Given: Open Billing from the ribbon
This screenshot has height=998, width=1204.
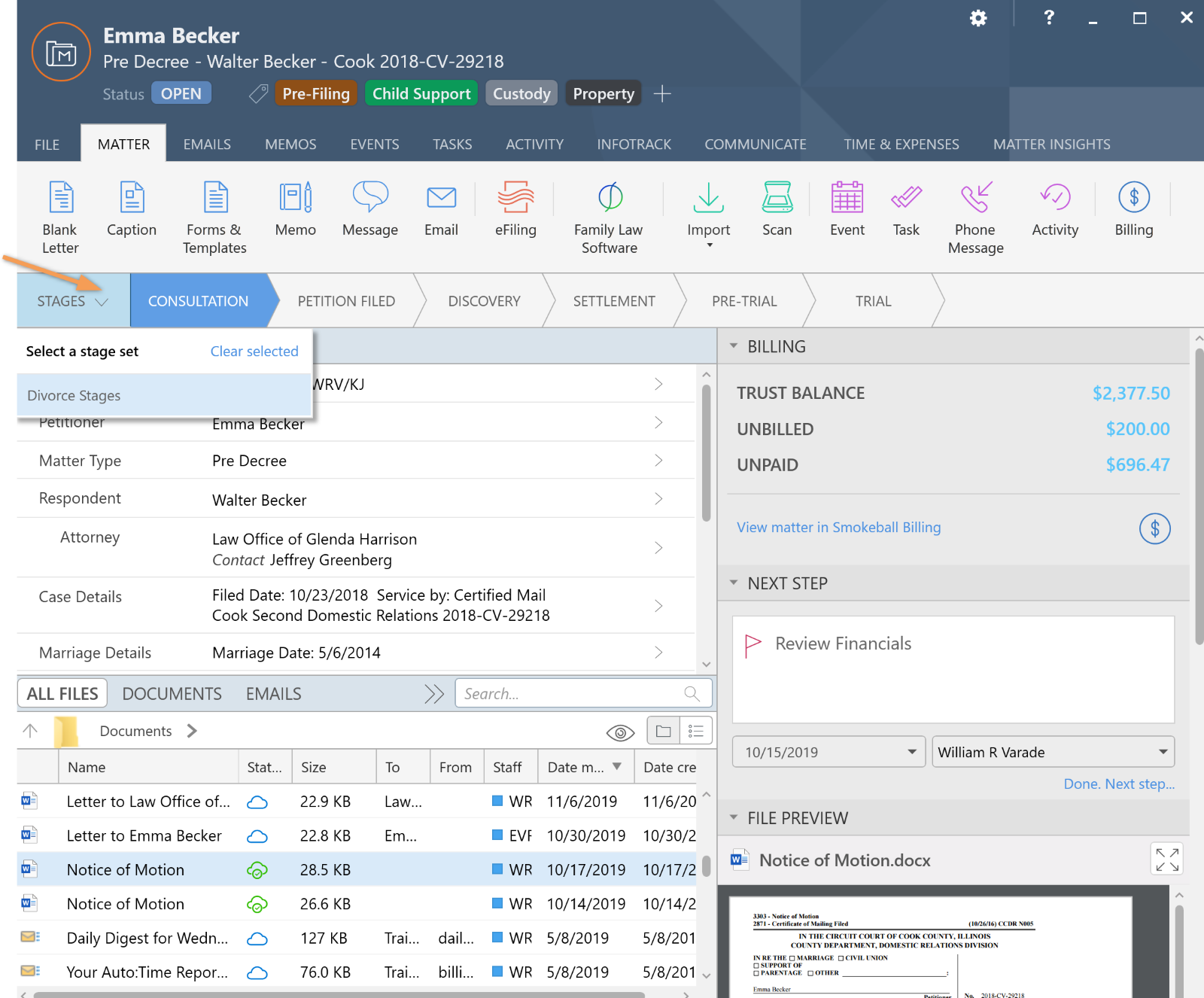Looking at the screenshot, I should (1134, 209).
